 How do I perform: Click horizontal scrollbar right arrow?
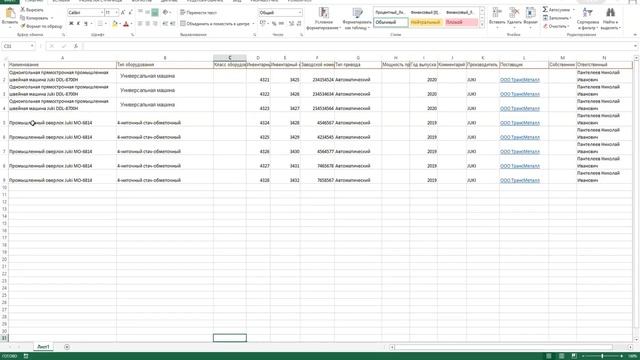click(x=632, y=347)
